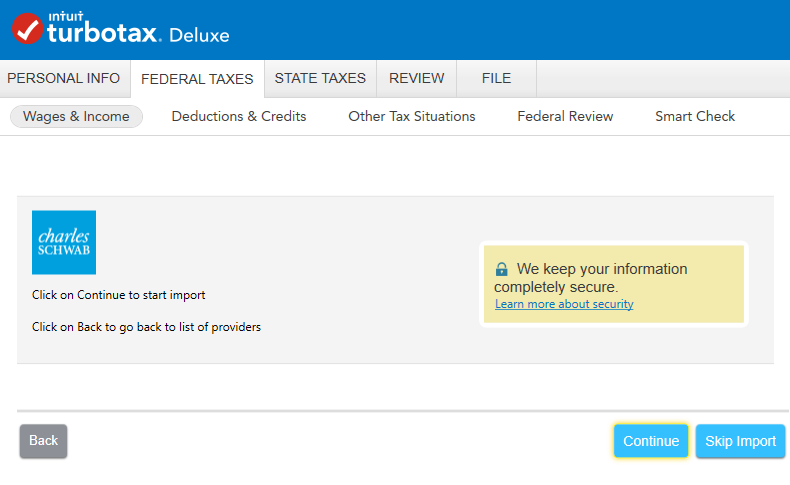Open Deductions & Credits section

[239, 116]
